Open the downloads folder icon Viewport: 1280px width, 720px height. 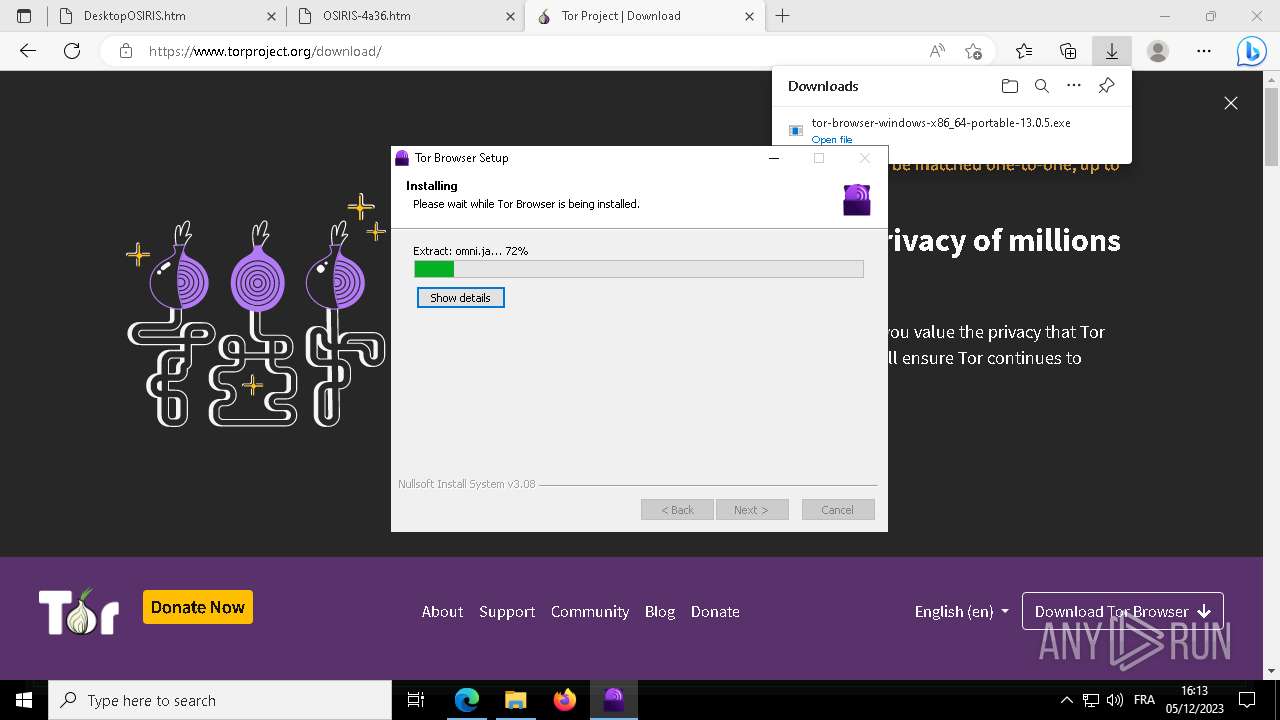1010,86
